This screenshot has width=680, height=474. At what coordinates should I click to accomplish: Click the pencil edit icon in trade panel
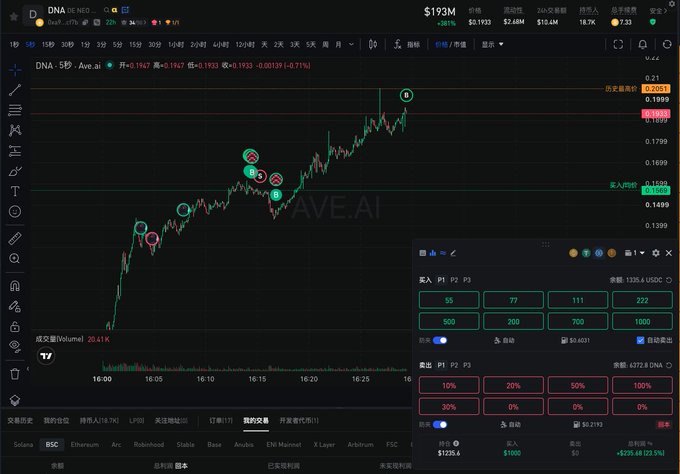click(x=453, y=253)
